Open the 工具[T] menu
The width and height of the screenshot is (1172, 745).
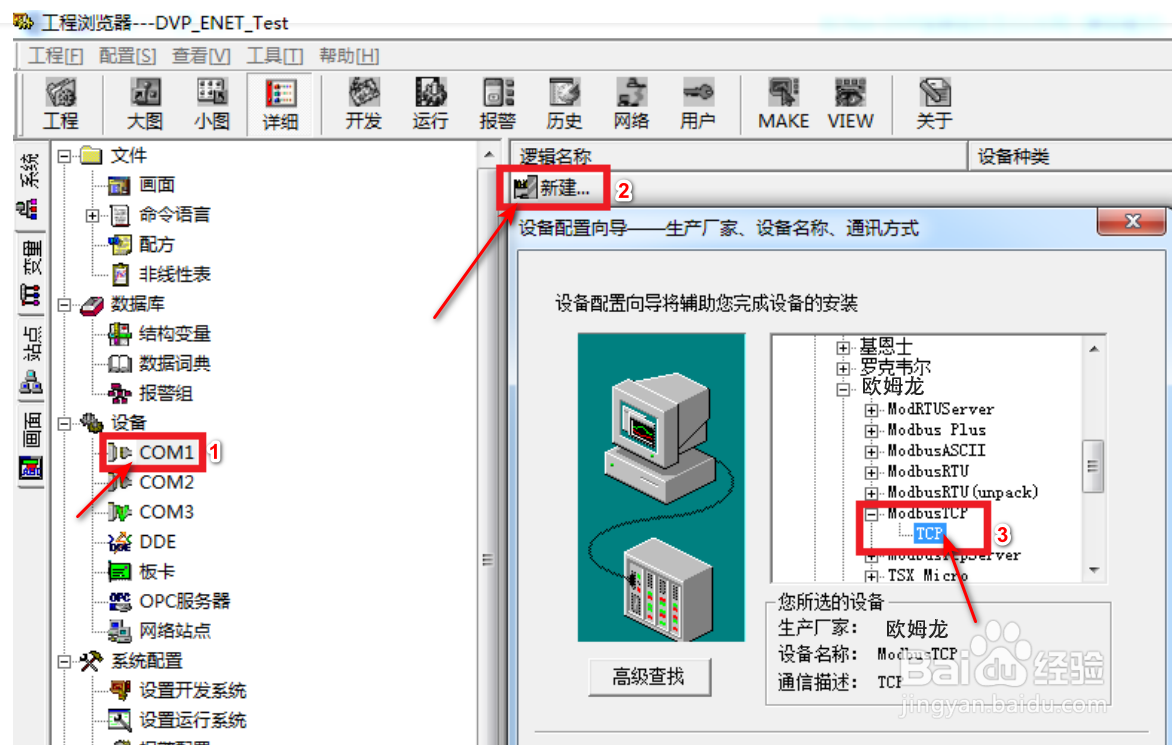pos(274,56)
